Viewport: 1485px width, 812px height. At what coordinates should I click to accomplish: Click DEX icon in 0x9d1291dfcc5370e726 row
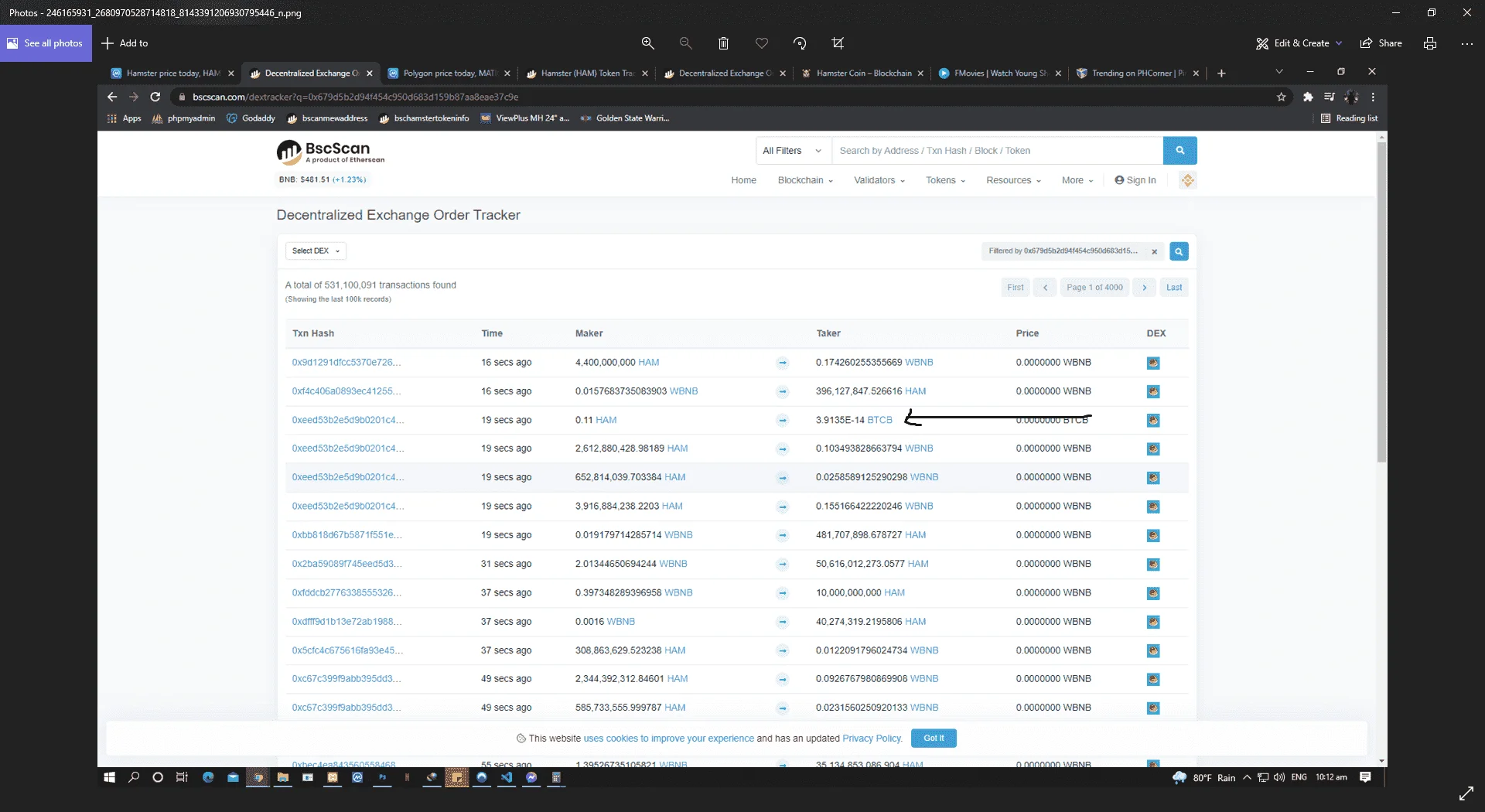[1153, 363]
